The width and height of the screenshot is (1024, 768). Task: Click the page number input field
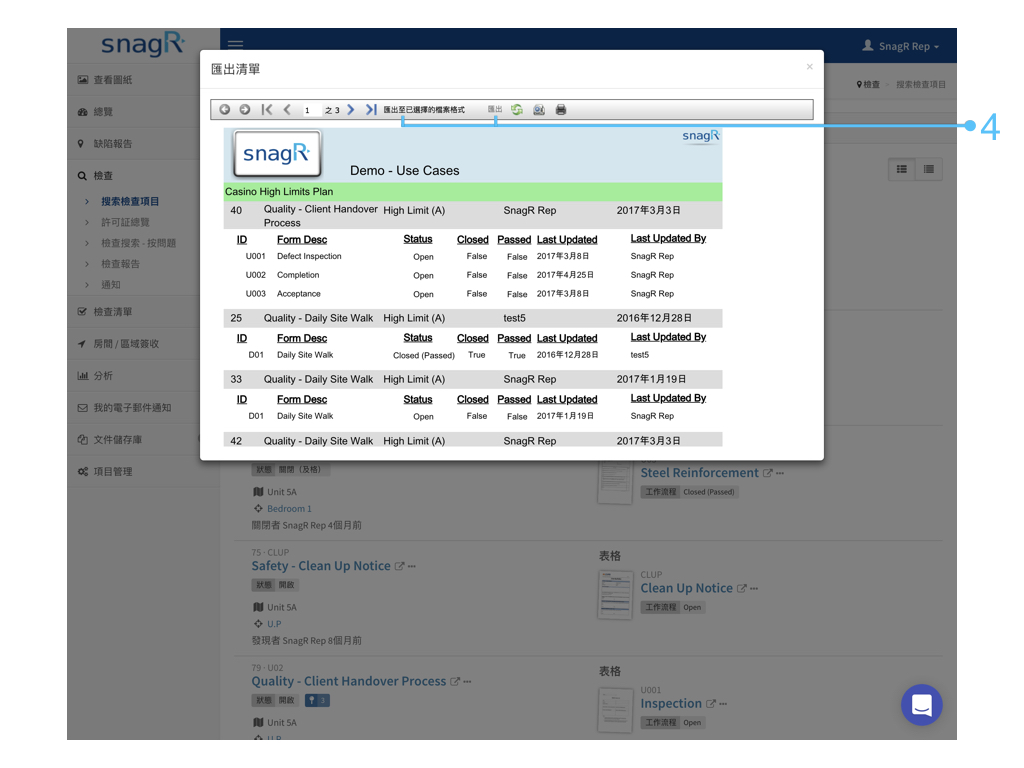311,110
